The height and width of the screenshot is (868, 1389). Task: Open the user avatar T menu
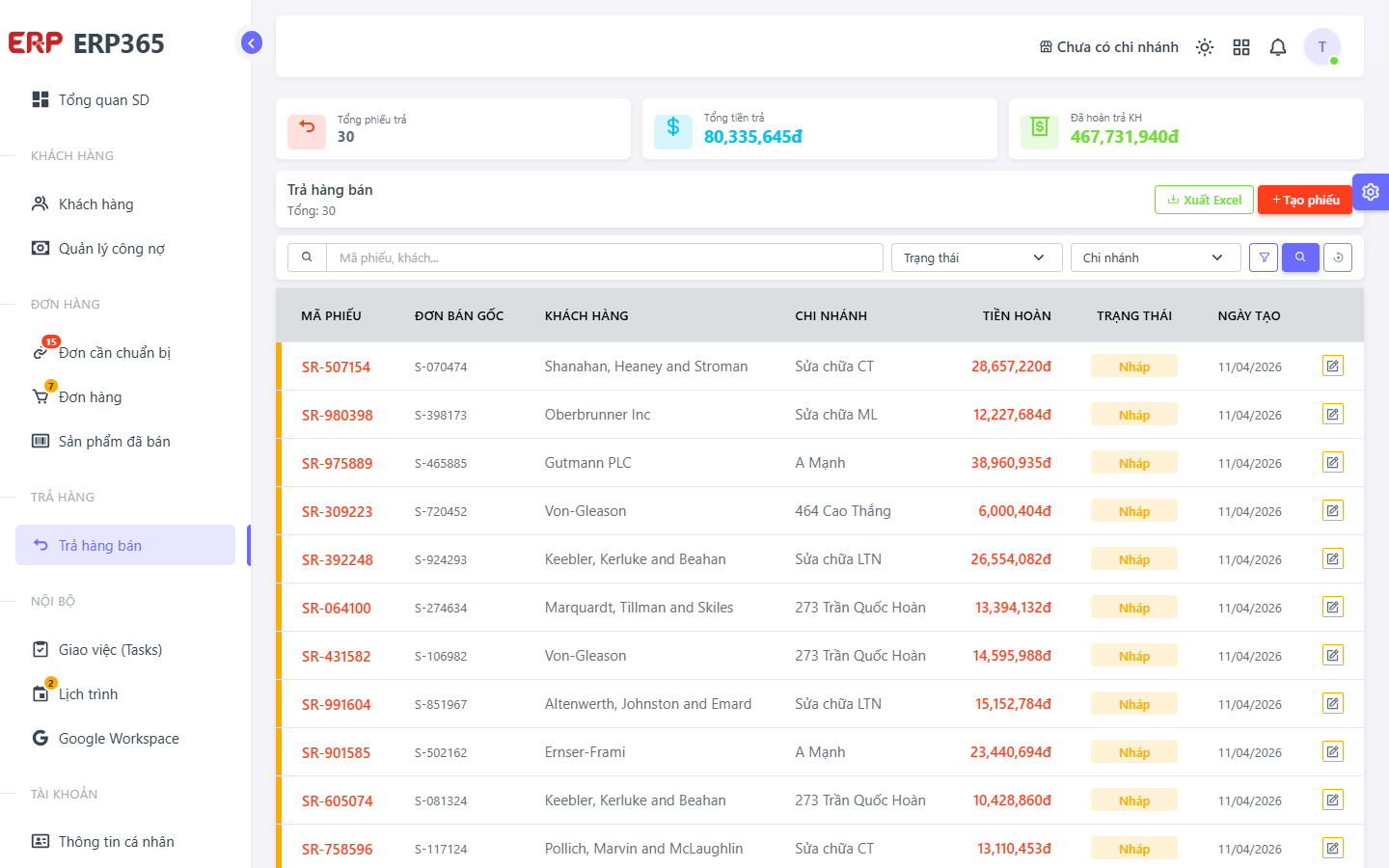coord(1322,46)
